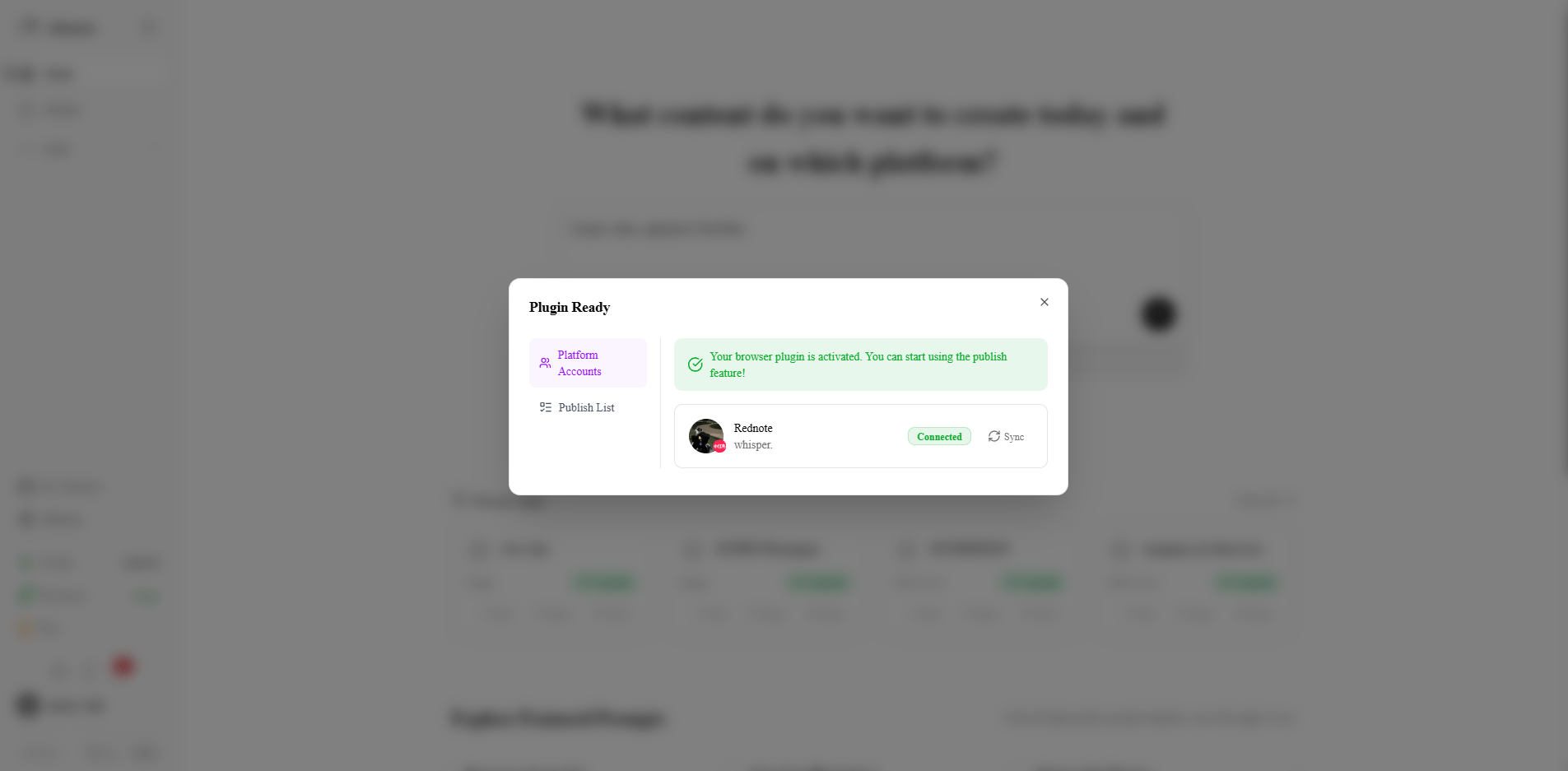The height and width of the screenshot is (771, 1568).
Task: Click the Sync refresh arrows icon
Action: (x=994, y=436)
